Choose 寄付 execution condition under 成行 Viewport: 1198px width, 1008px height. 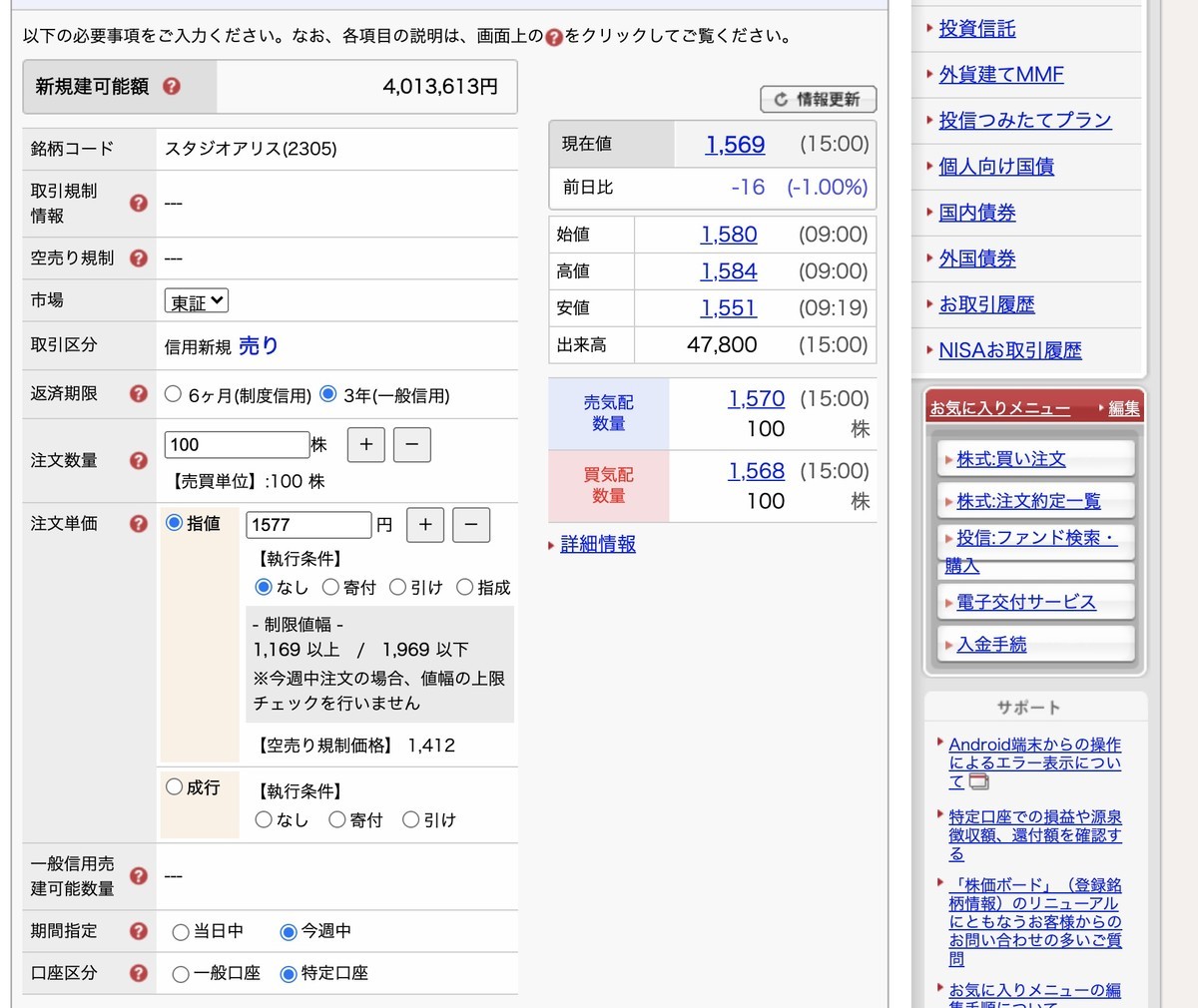[x=337, y=819]
